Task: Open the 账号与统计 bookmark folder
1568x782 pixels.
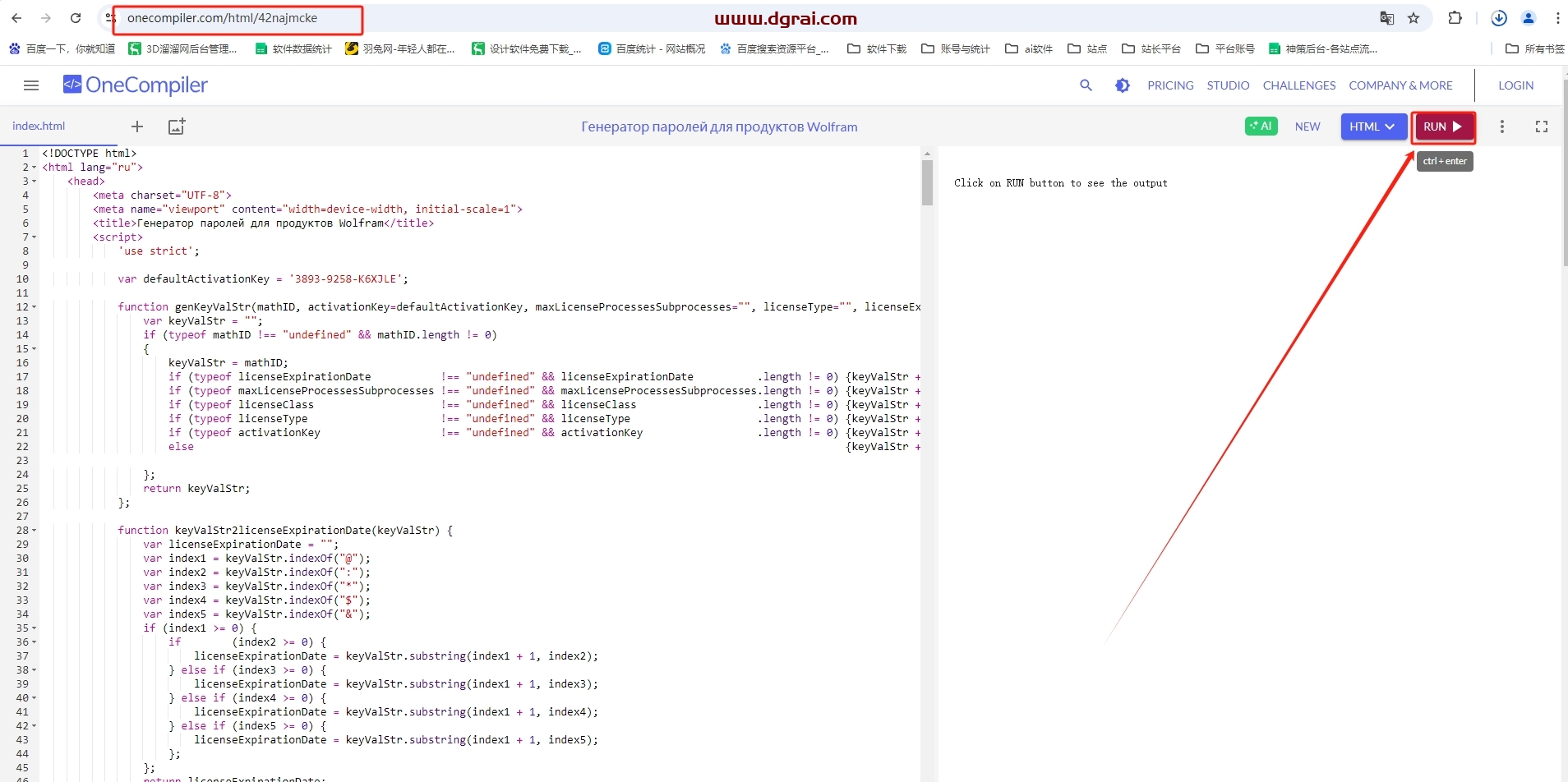Action: click(956, 49)
